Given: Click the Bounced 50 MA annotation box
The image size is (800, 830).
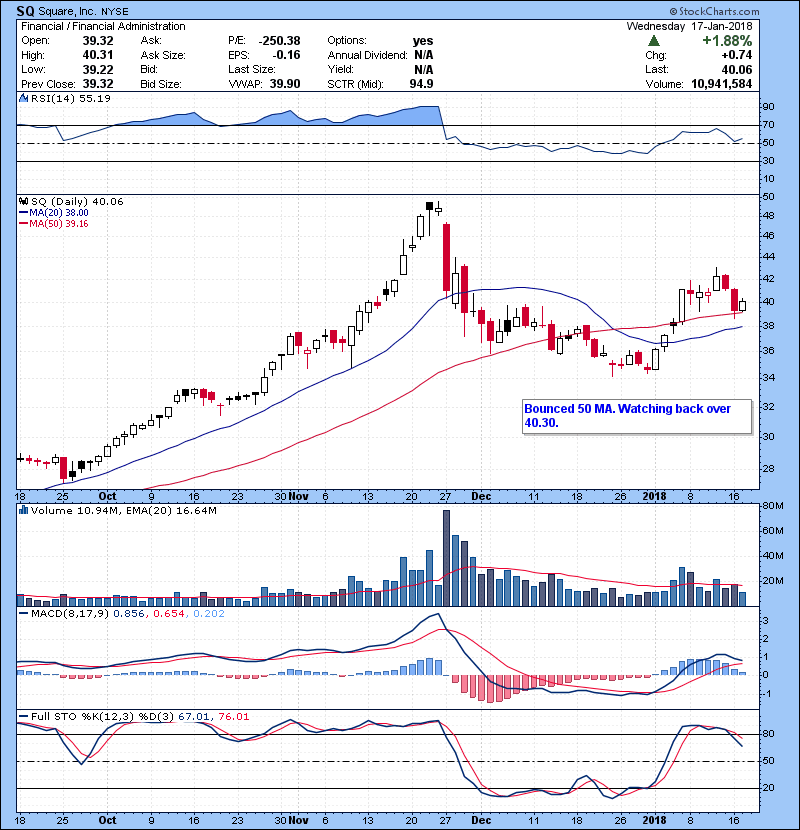Looking at the screenshot, I should tap(636, 417).
